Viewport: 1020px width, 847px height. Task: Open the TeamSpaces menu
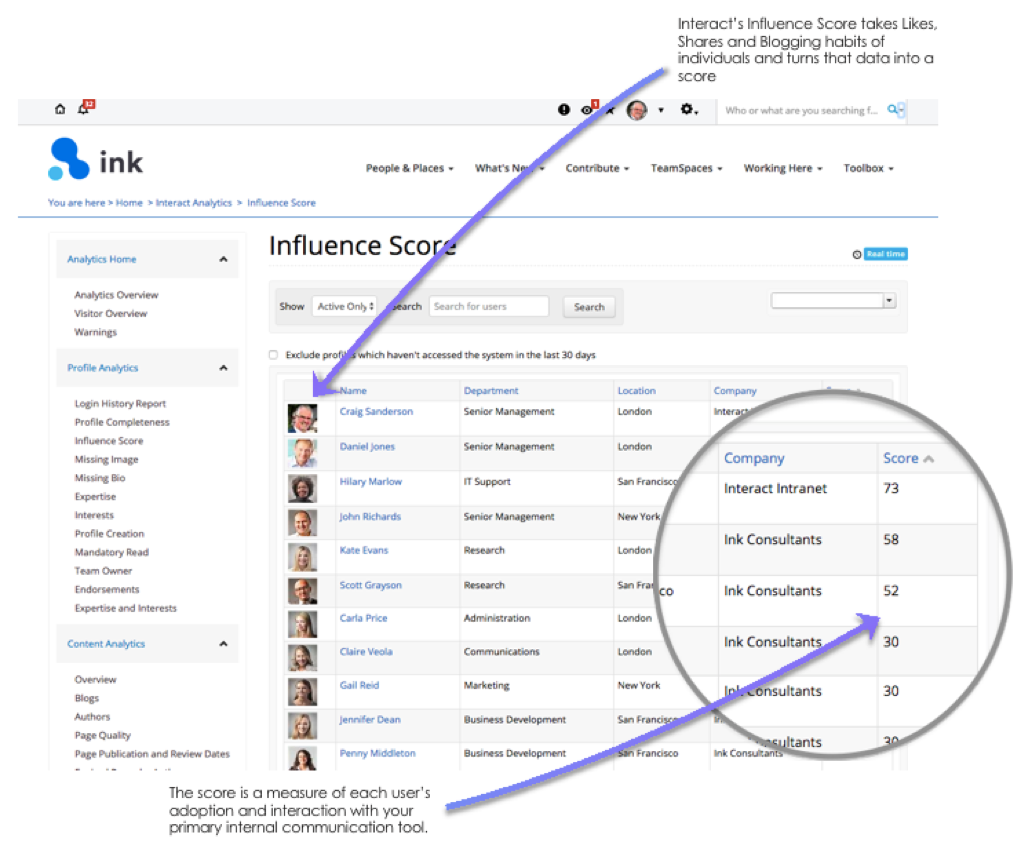686,168
